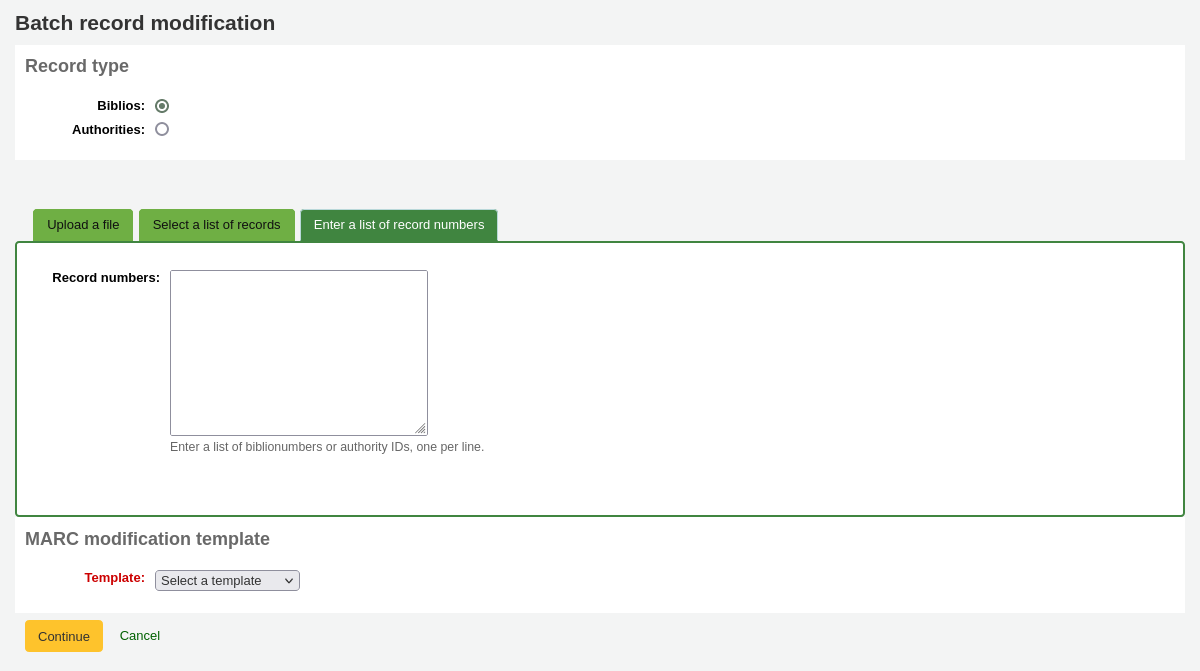Switch to the Upload a file tab

coord(82,224)
